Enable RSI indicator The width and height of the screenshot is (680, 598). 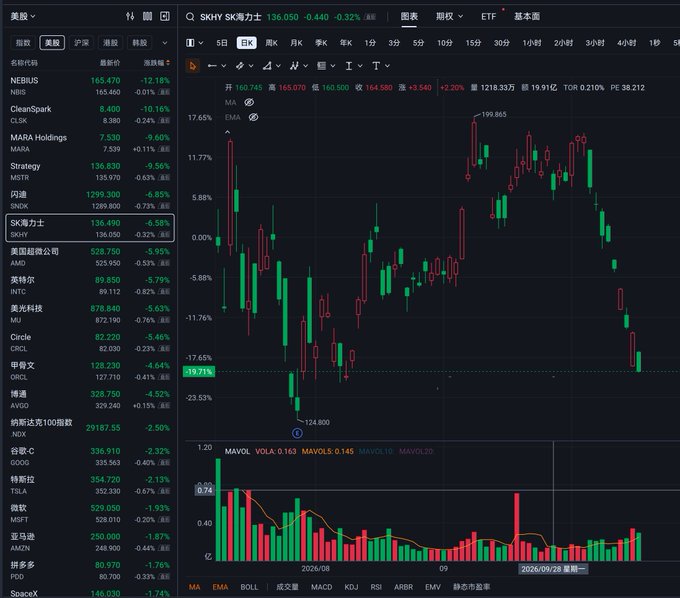[x=376, y=587]
